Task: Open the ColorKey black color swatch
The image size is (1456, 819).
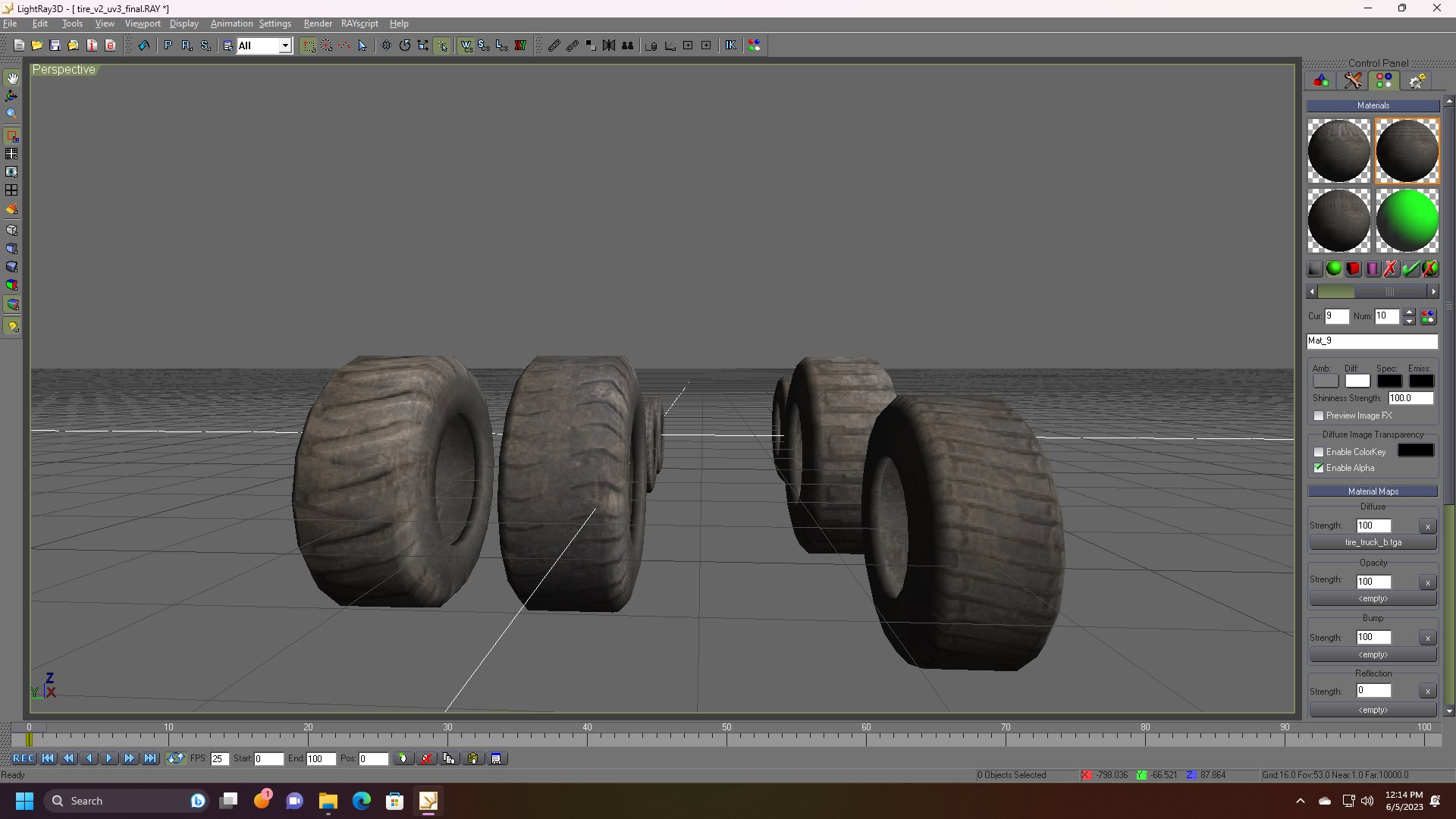Action: pyautogui.click(x=1415, y=450)
